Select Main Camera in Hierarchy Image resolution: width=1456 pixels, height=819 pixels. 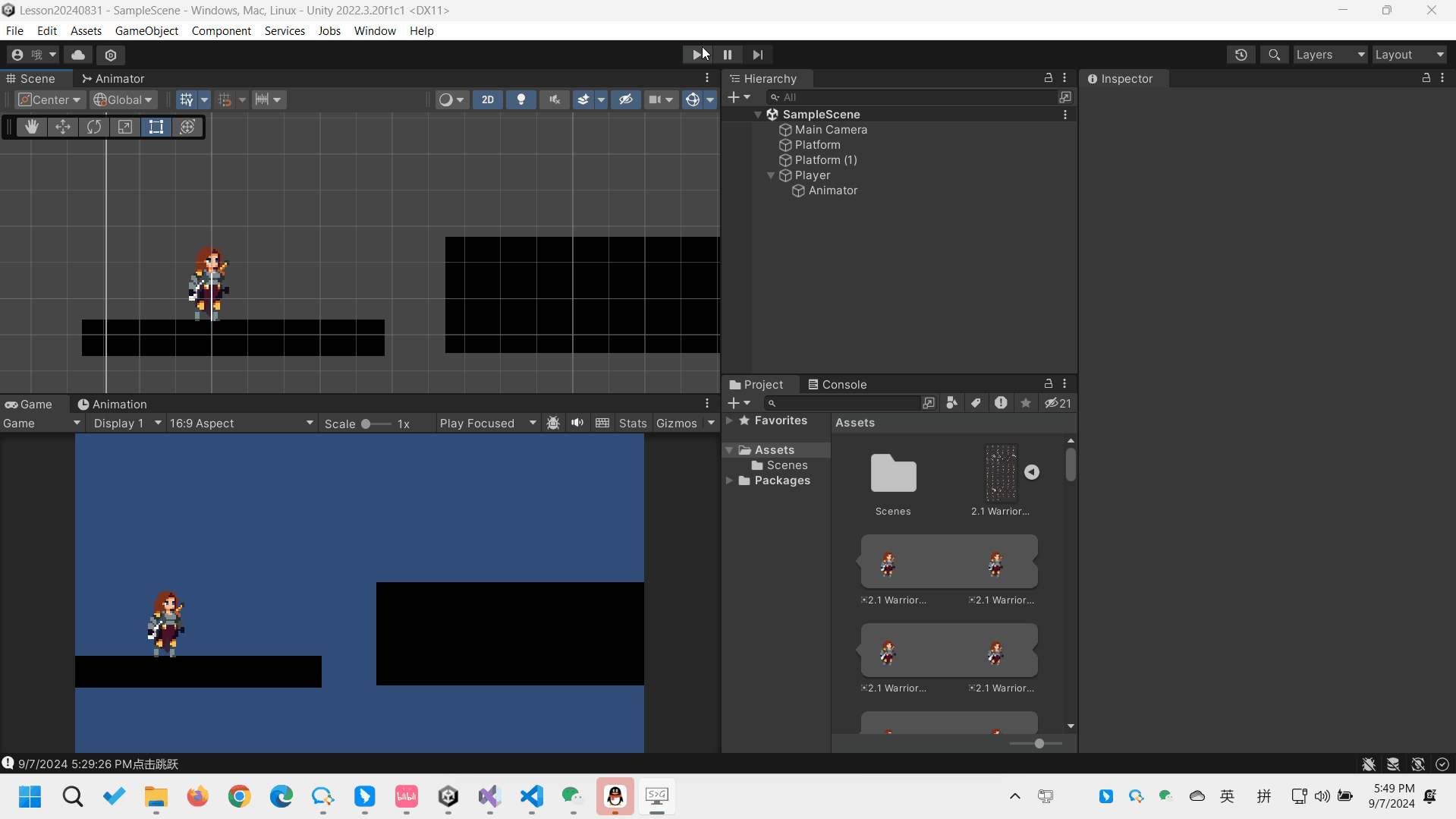coord(830,130)
